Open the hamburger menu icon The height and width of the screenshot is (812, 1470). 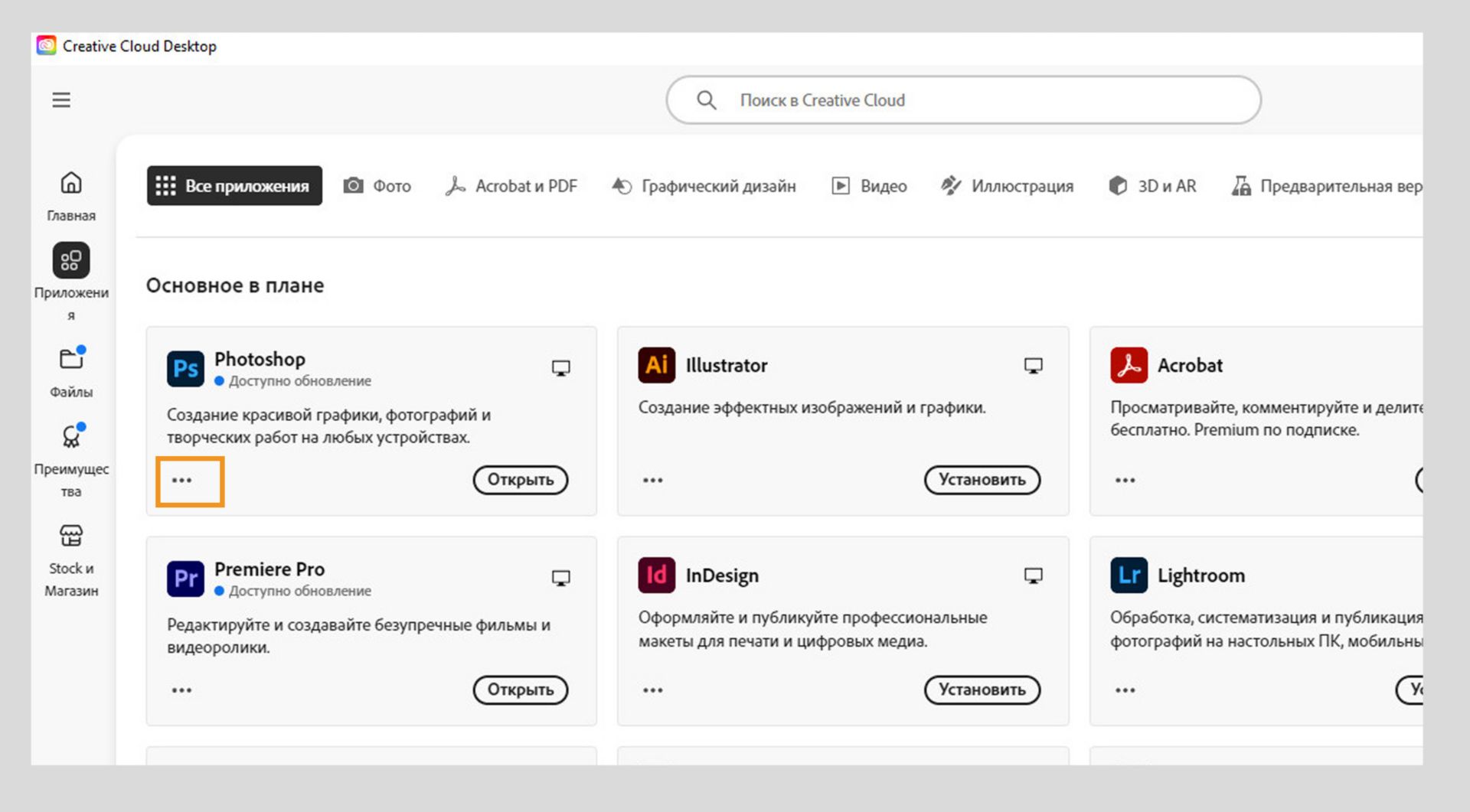[x=61, y=100]
